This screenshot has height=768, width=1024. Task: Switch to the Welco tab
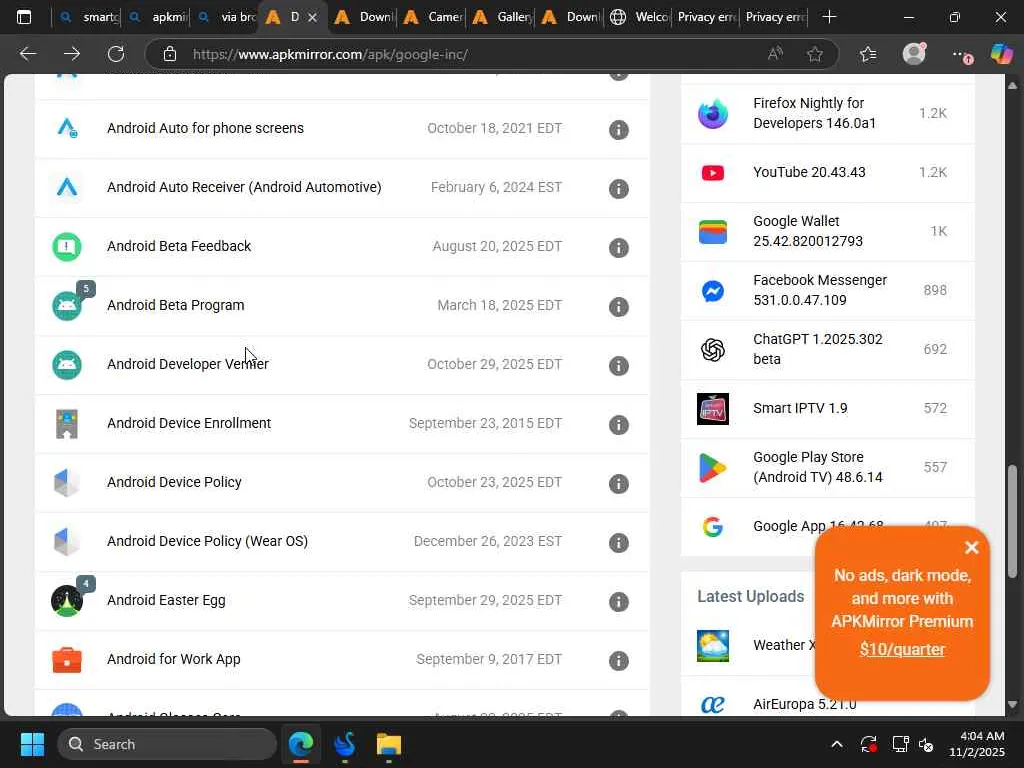[x=640, y=17]
